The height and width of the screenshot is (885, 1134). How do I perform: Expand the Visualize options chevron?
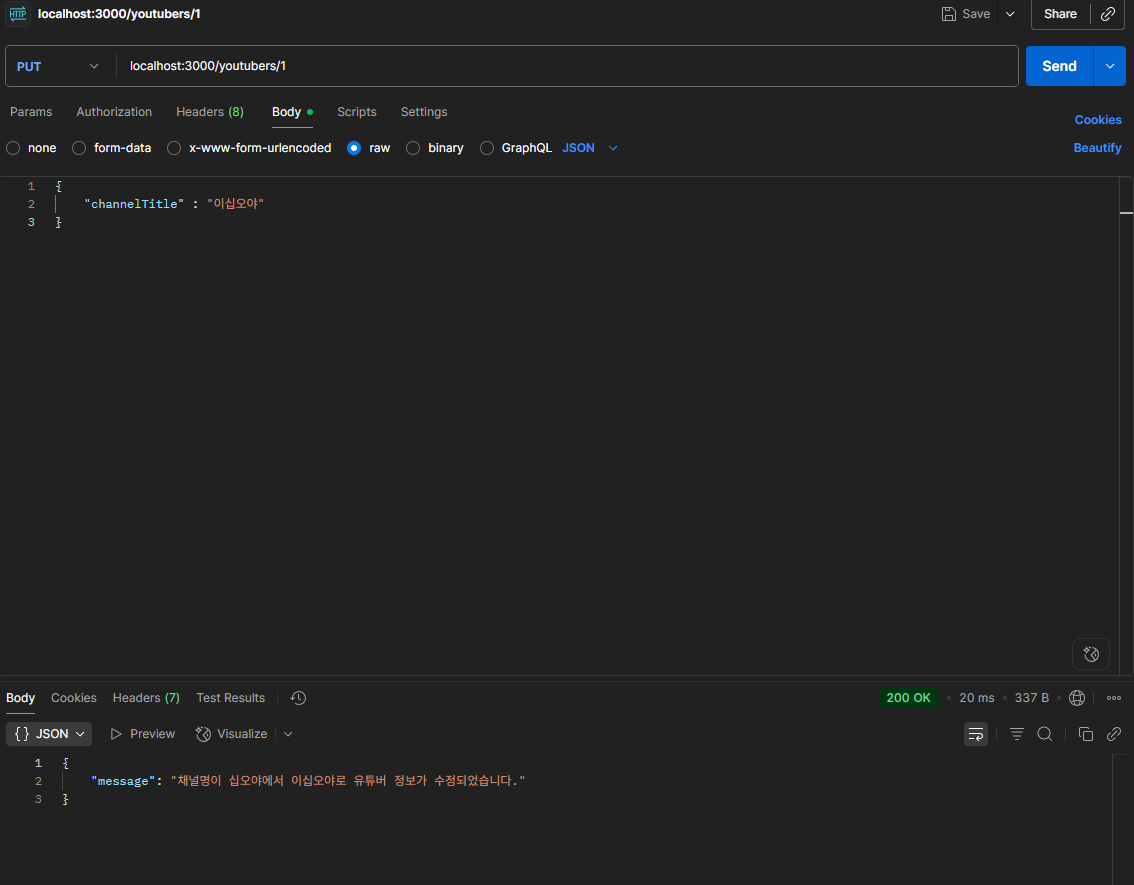pos(288,734)
